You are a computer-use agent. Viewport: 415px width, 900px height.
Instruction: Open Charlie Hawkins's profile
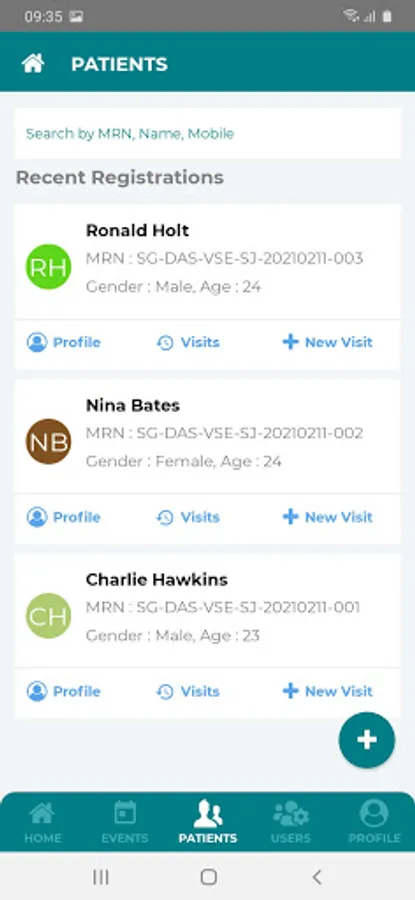[x=64, y=692]
